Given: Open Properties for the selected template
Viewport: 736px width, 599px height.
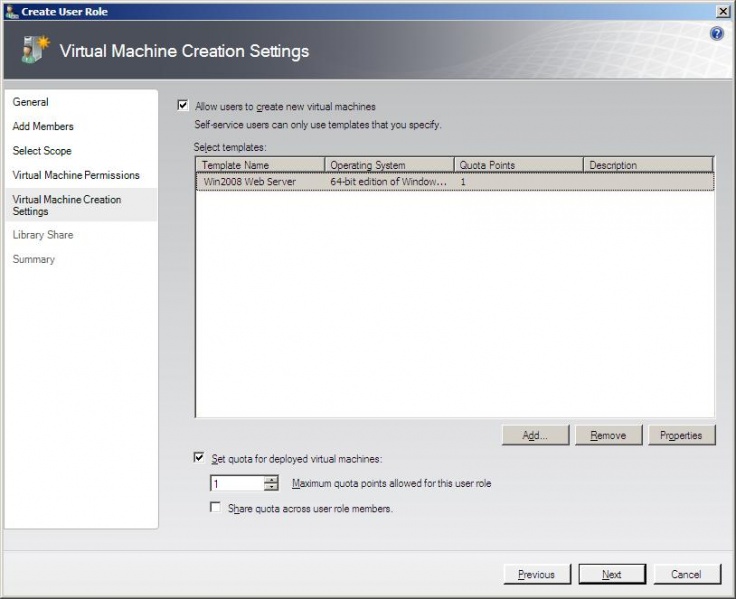Looking at the screenshot, I should point(681,435).
